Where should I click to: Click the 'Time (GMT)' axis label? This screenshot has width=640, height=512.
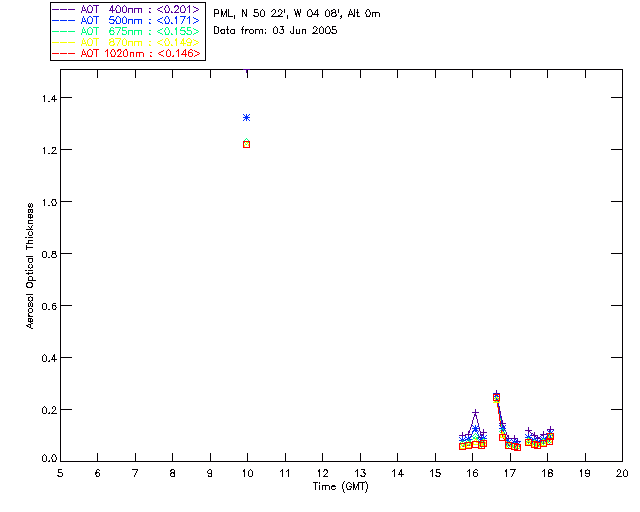[340, 487]
